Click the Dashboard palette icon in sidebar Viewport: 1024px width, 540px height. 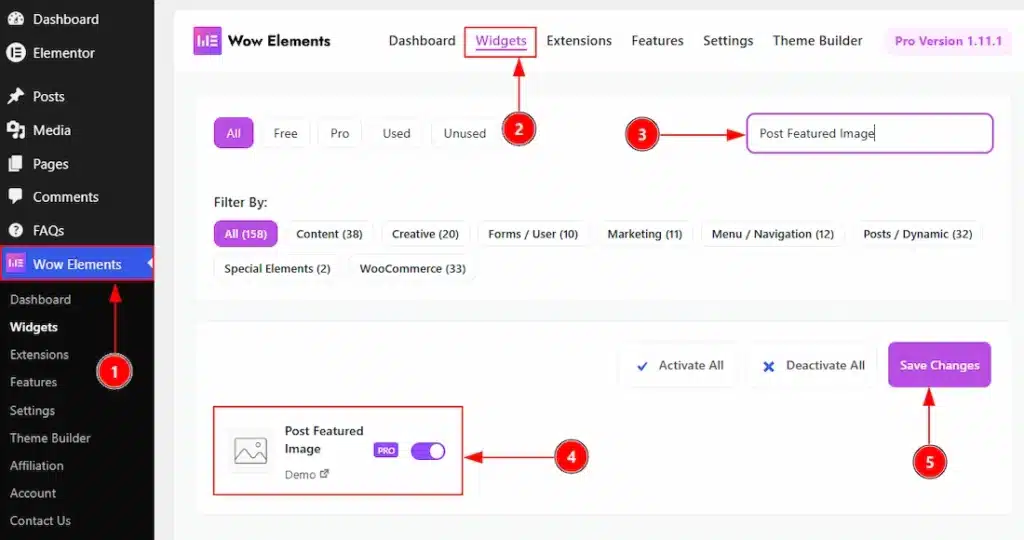click(16, 19)
